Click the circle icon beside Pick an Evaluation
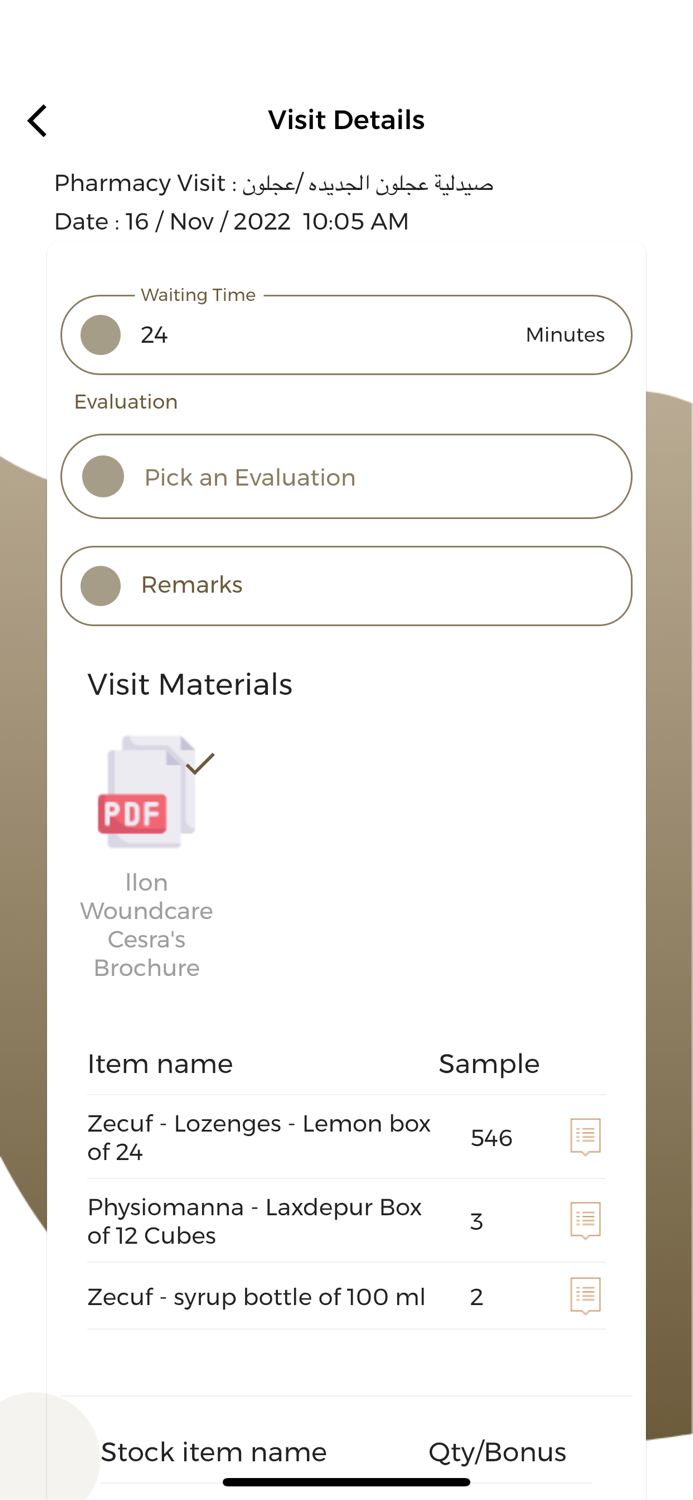 point(99,476)
